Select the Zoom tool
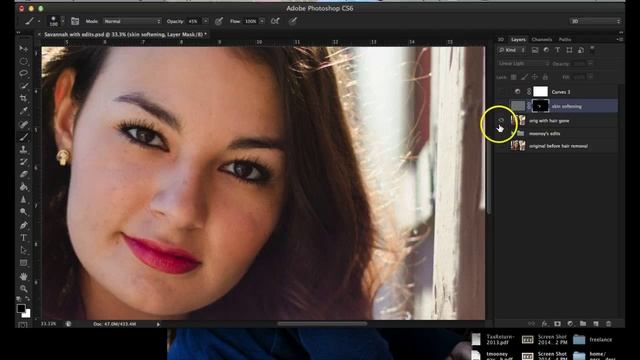 (x=23, y=289)
